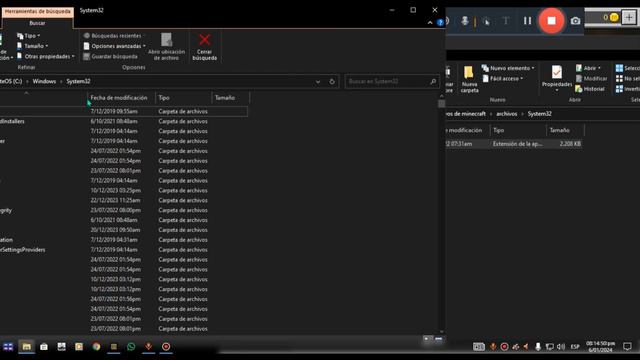Open the Tipo filter dropdown
Screen dimensions: 640x360
coord(29,36)
